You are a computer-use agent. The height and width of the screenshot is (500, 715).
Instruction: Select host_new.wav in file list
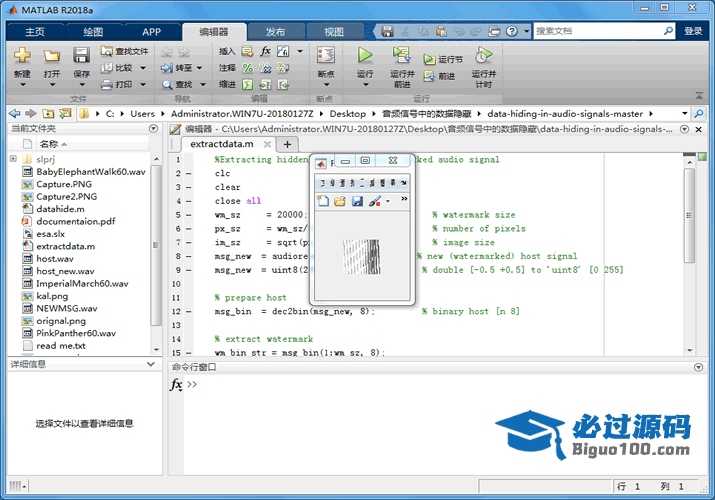(x=65, y=271)
